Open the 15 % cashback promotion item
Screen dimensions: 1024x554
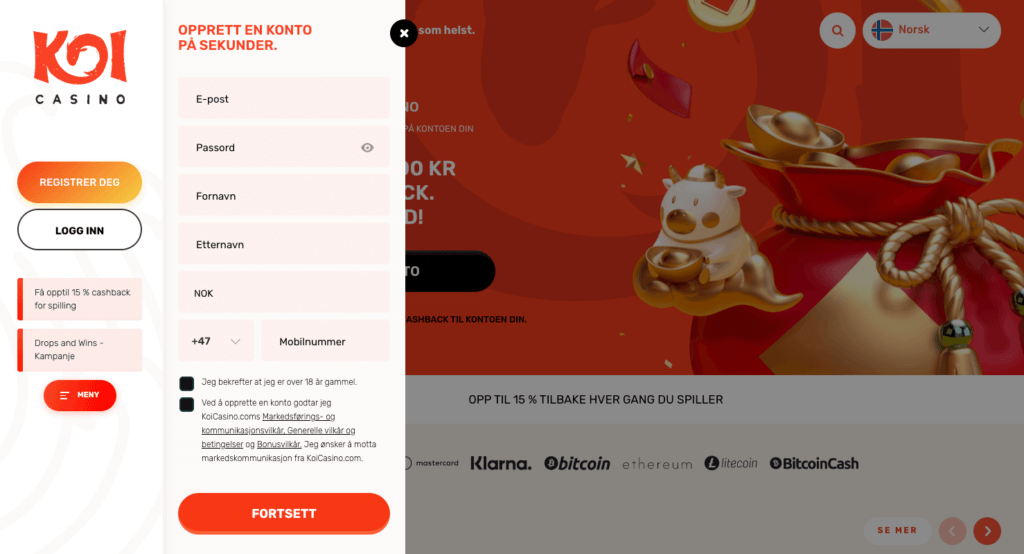80,299
